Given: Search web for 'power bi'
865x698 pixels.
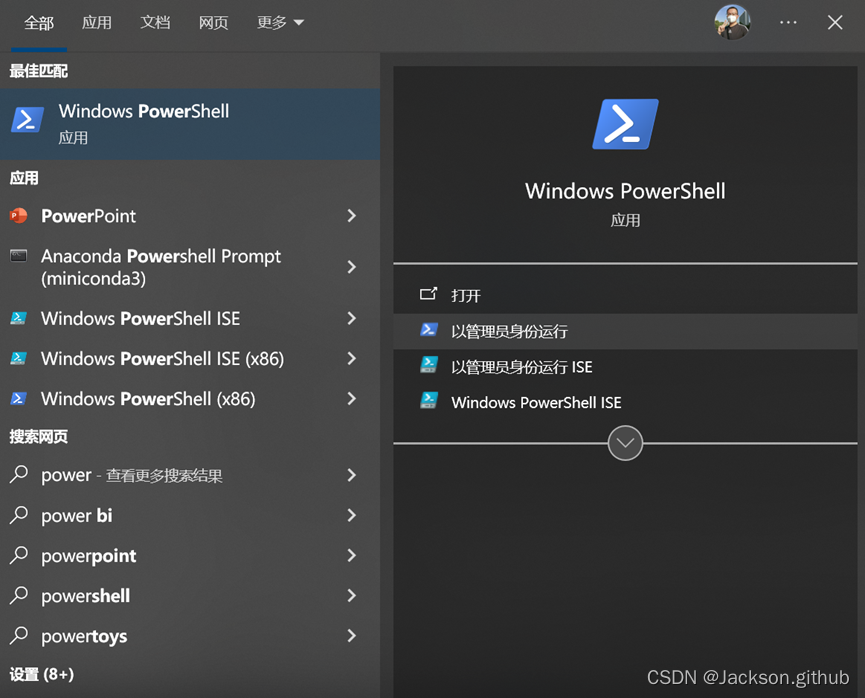Looking at the screenshot, I should 190,515.
